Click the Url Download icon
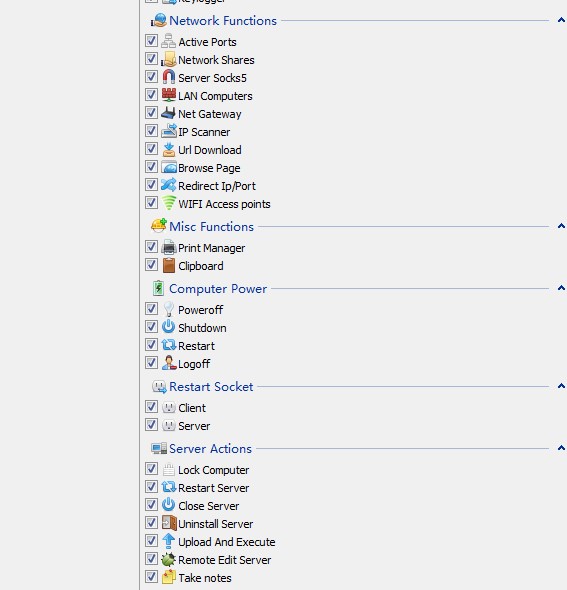The image size is (567, 590). pos(168,149)
